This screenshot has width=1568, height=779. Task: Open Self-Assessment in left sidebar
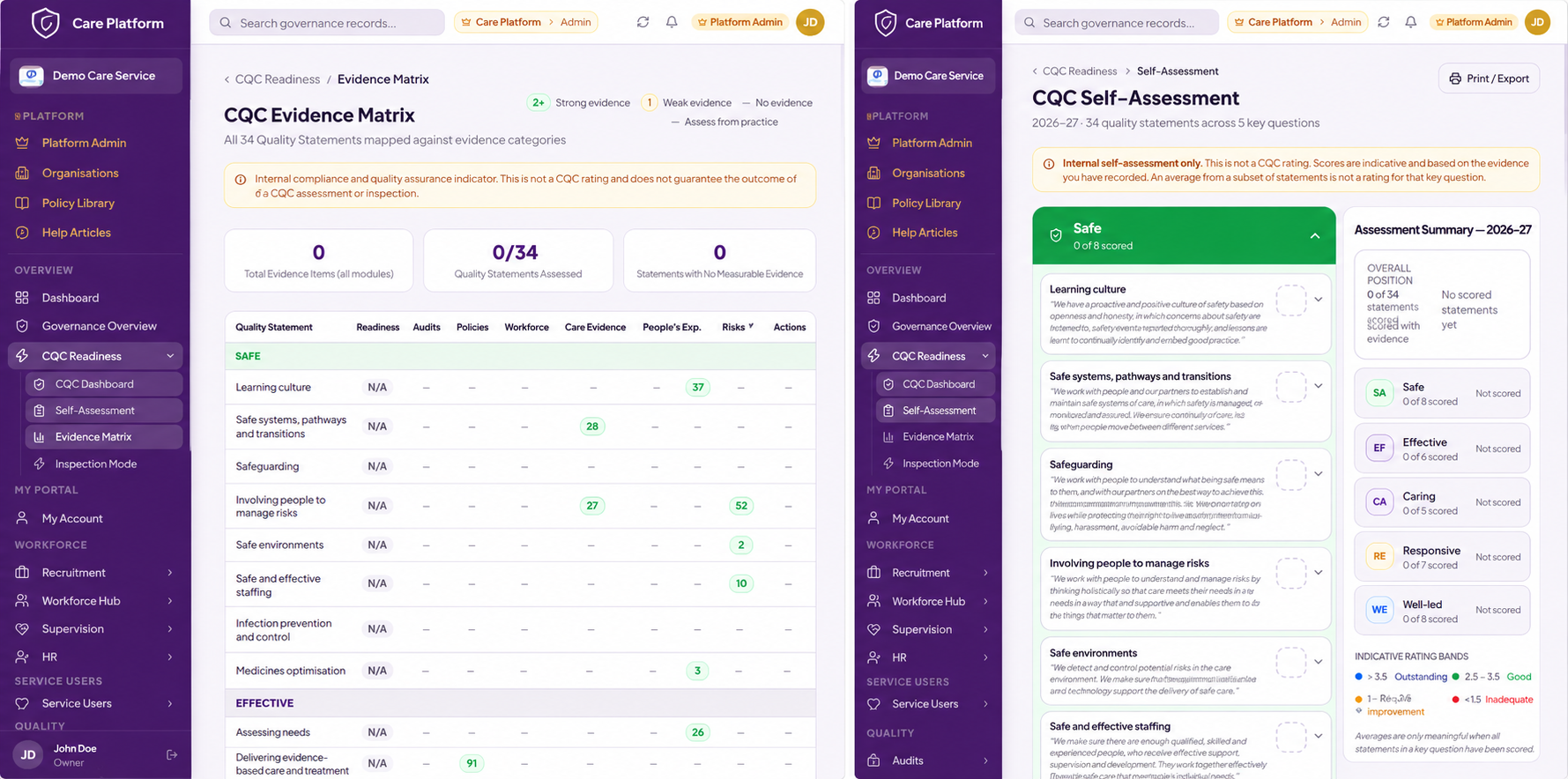point(103,411)
